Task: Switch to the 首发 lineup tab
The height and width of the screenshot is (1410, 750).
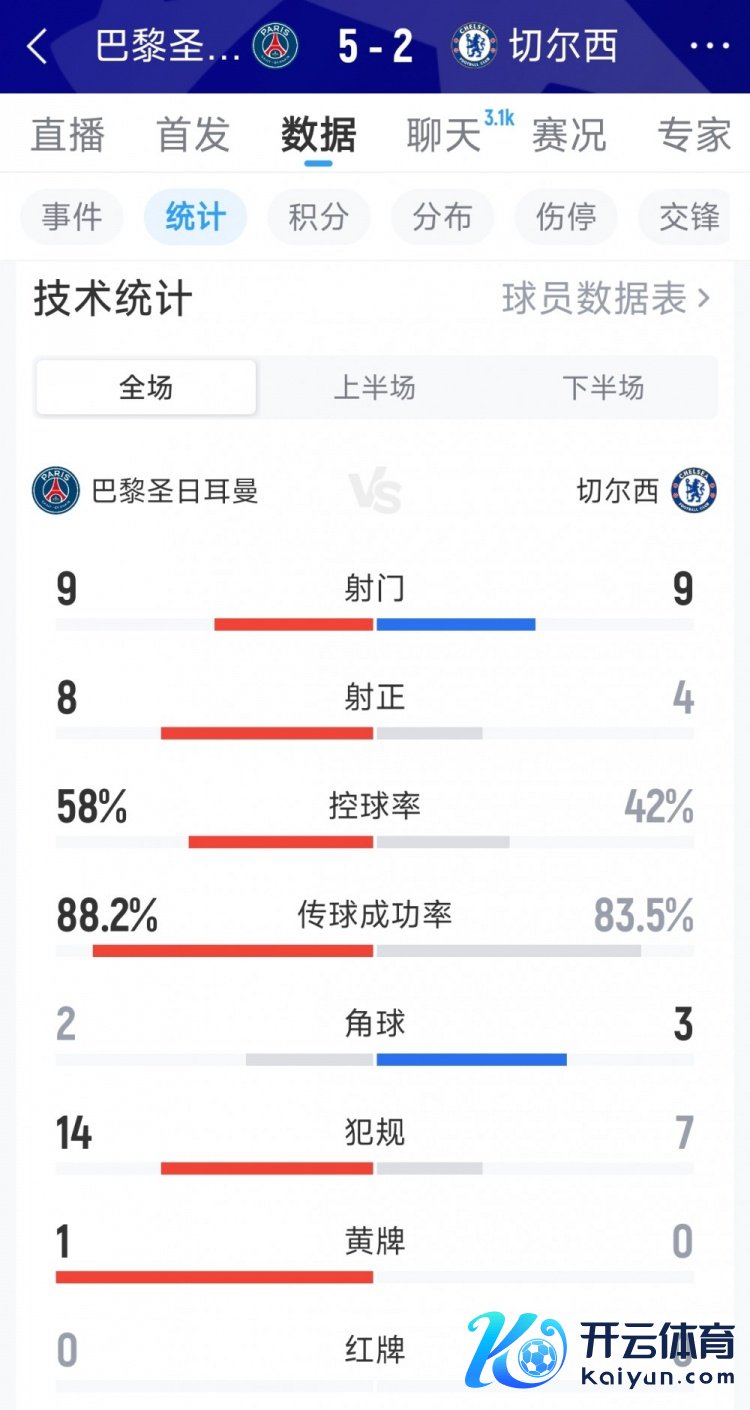Action: pyautogui.click(x=193, y=135)
